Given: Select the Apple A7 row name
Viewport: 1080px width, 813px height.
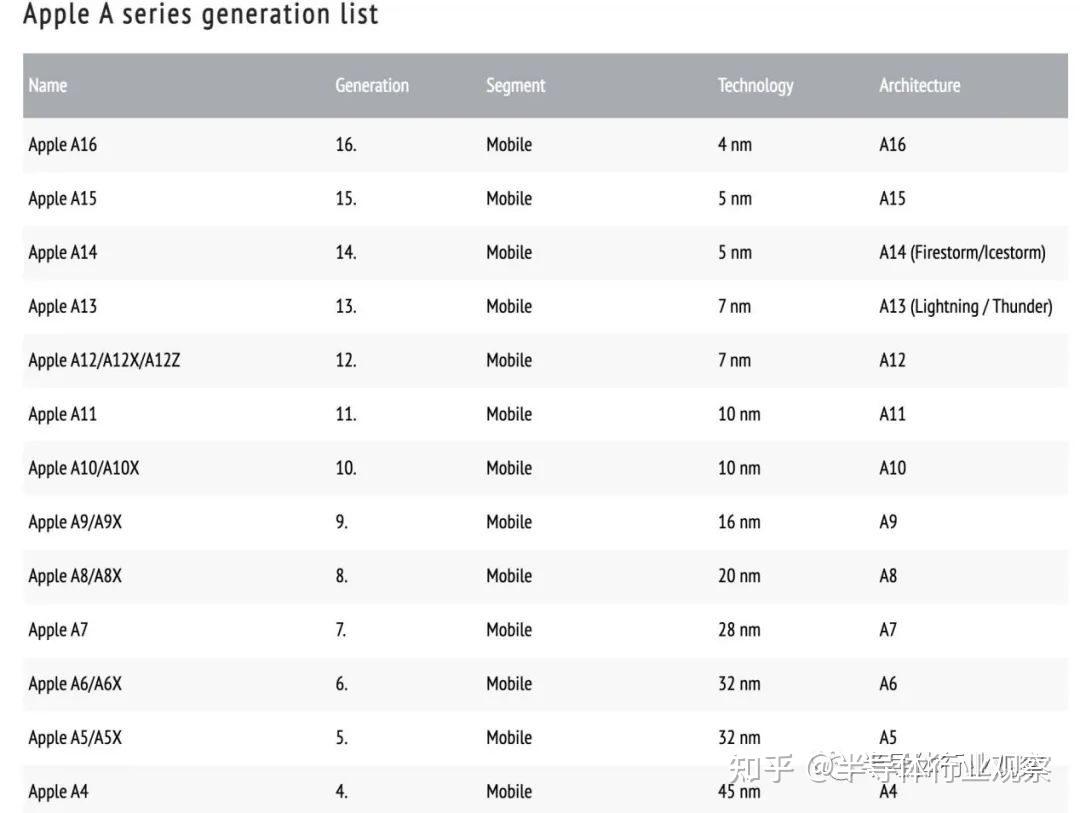Looking at the screenshot, I should tap(58, 630).
